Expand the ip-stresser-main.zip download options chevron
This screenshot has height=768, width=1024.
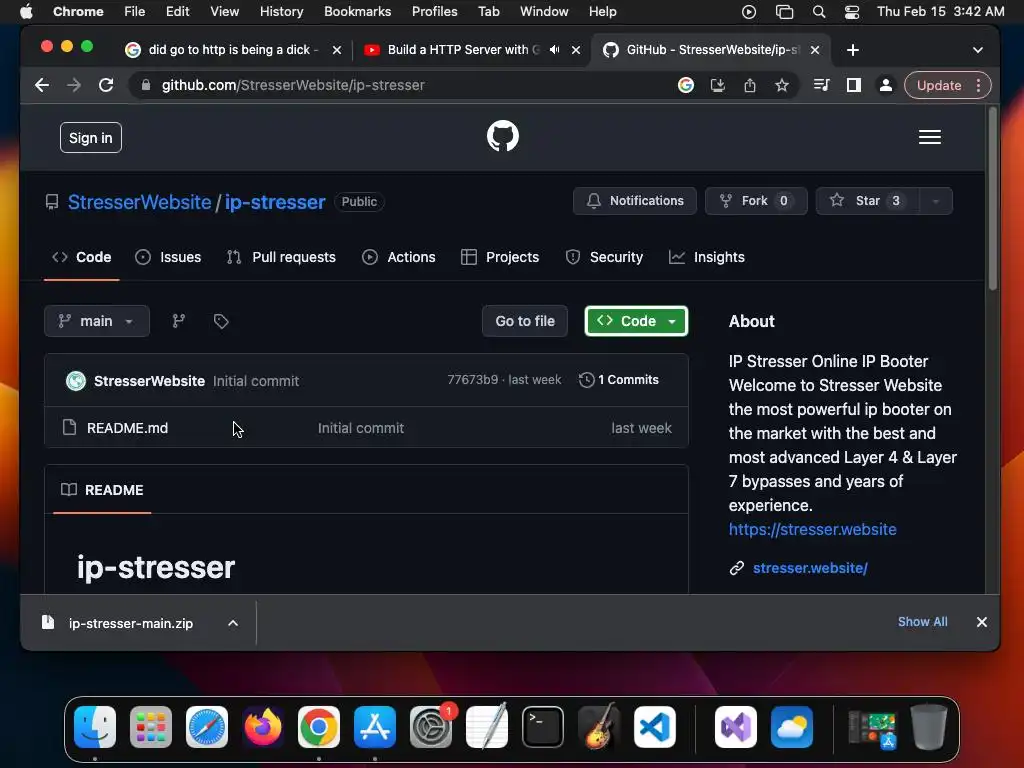pyautogui.click(x=233, y=623)
